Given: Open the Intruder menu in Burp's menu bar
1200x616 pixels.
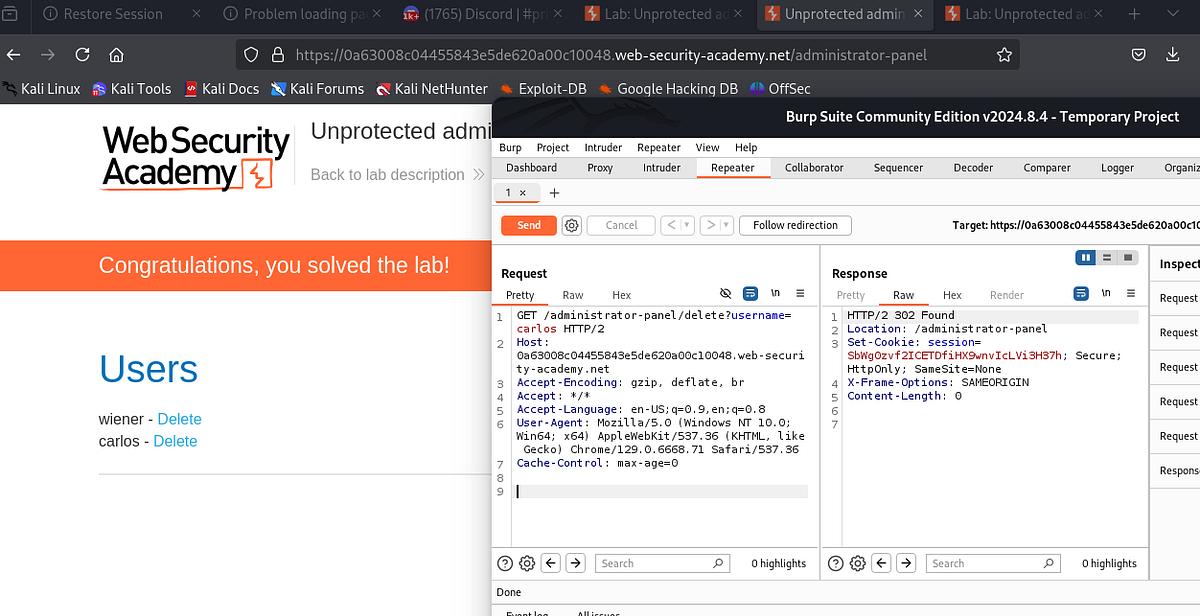Looking at the screenshot, I should pyautogui.click(x=603, y=147).
